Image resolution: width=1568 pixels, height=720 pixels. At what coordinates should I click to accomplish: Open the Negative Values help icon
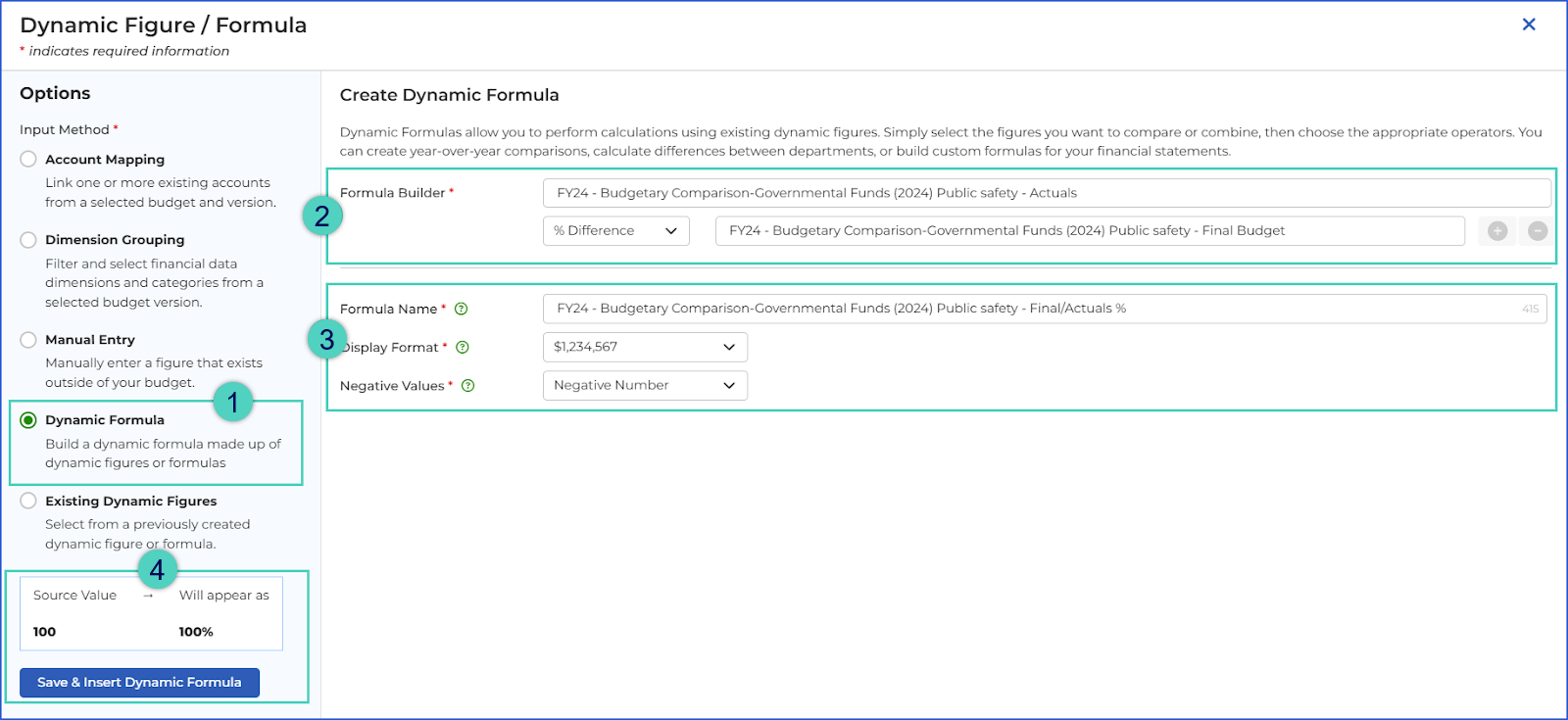[x=468, y=386]
